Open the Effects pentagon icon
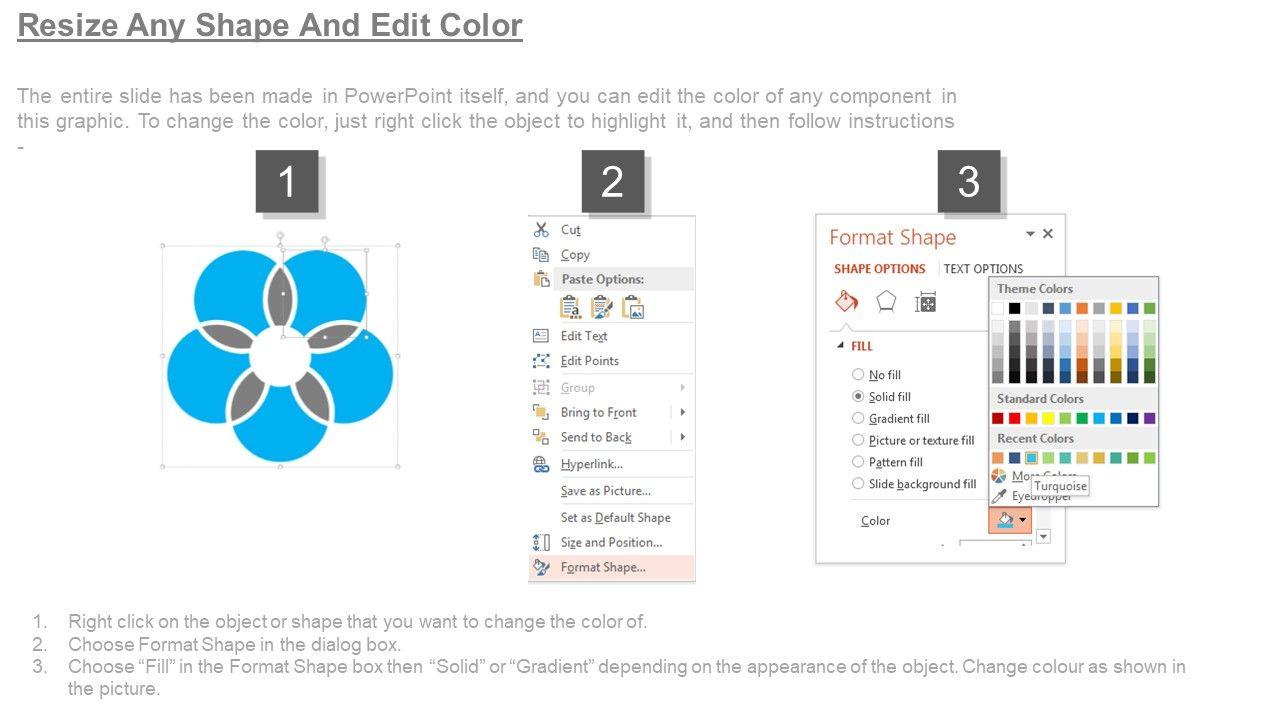Image resolution: width=1280 pixels, height=720 pixels. tap(886, 301)
